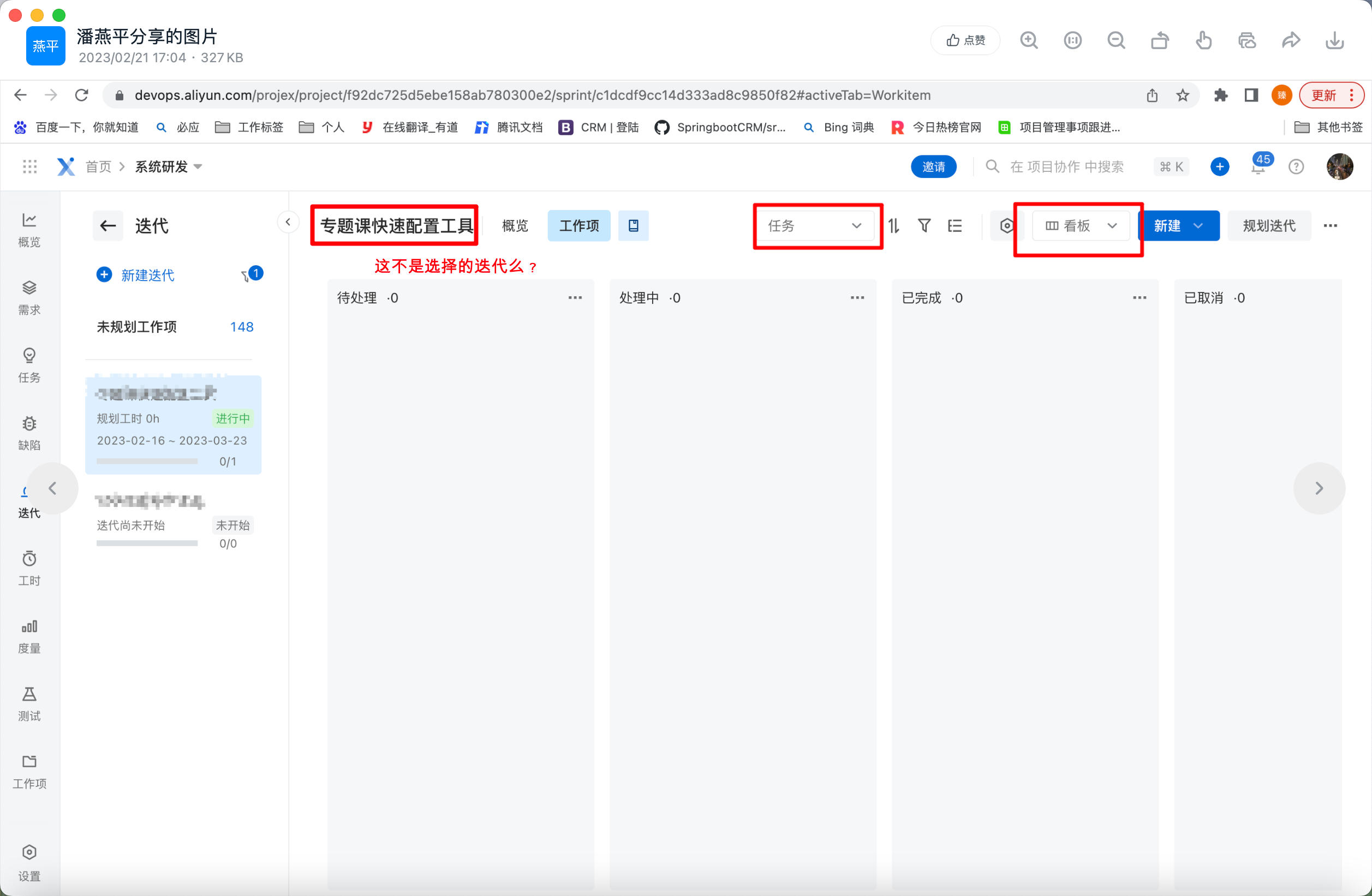Image resolution: width=1372 pixels, height=896 pixels.
Task: Open the 腾讯文档 bookmark
Action: [509, 128]
